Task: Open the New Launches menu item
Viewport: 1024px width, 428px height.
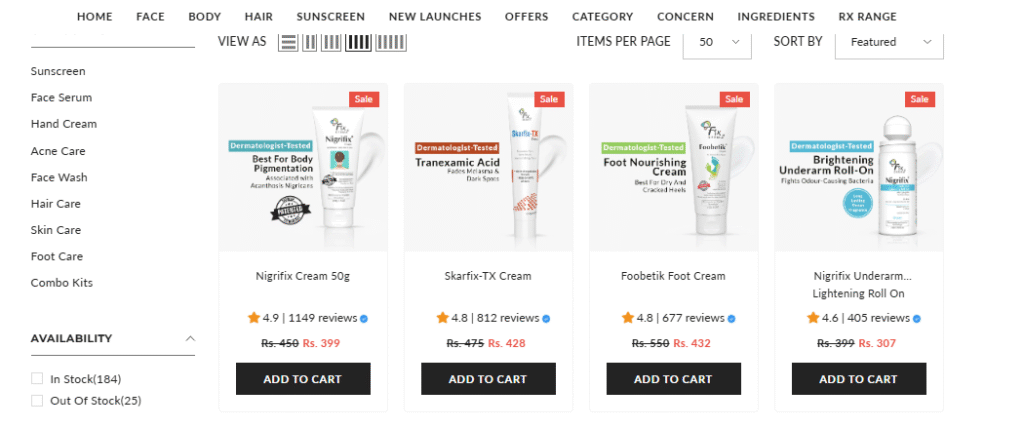Action: click(x=435, y=17)
